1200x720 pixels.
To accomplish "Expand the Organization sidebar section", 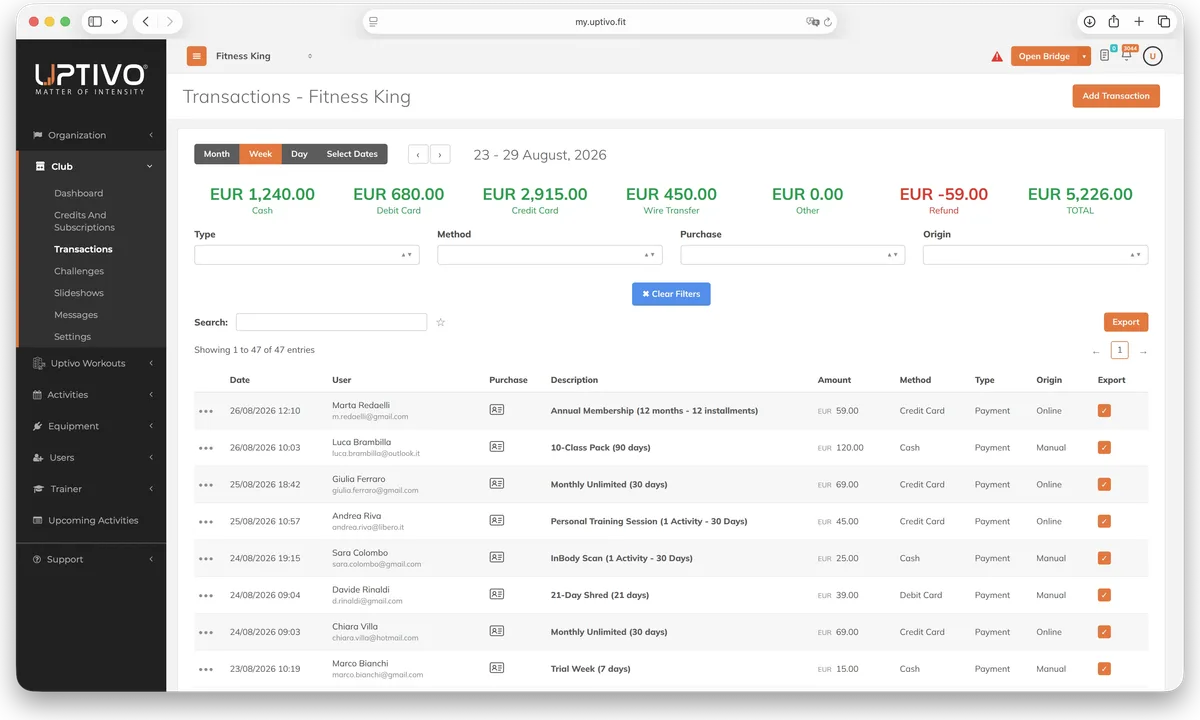I will coord(91,135).
